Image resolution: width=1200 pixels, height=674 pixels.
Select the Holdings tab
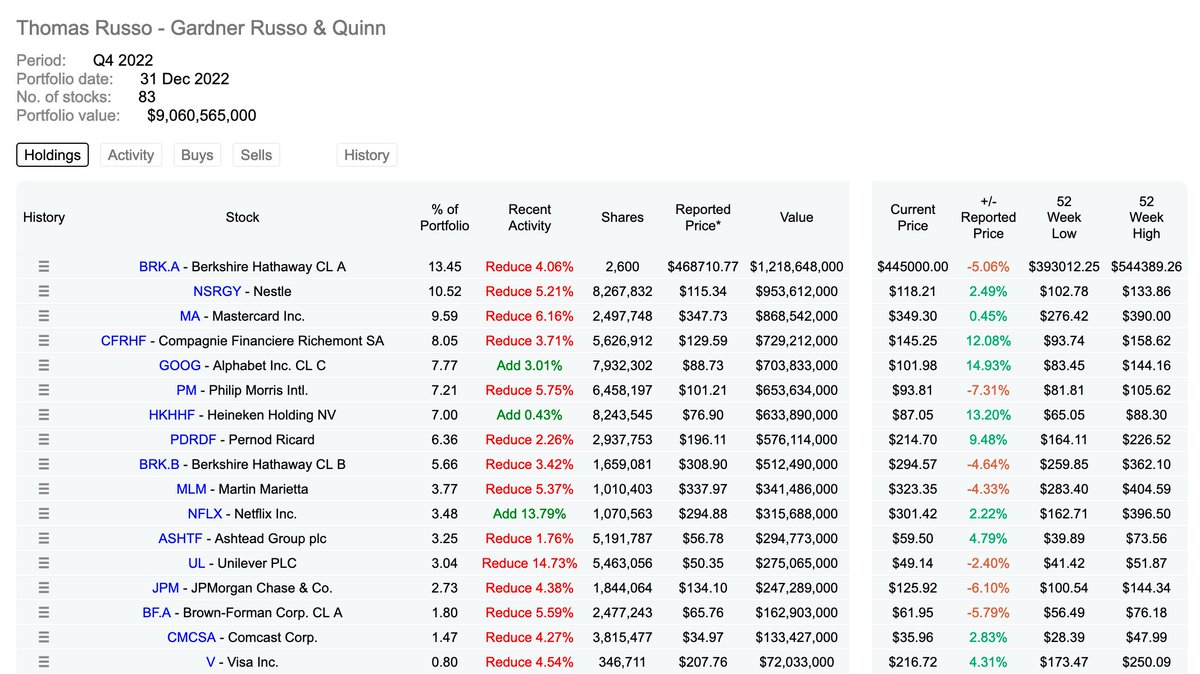click(x=53, y=155)
